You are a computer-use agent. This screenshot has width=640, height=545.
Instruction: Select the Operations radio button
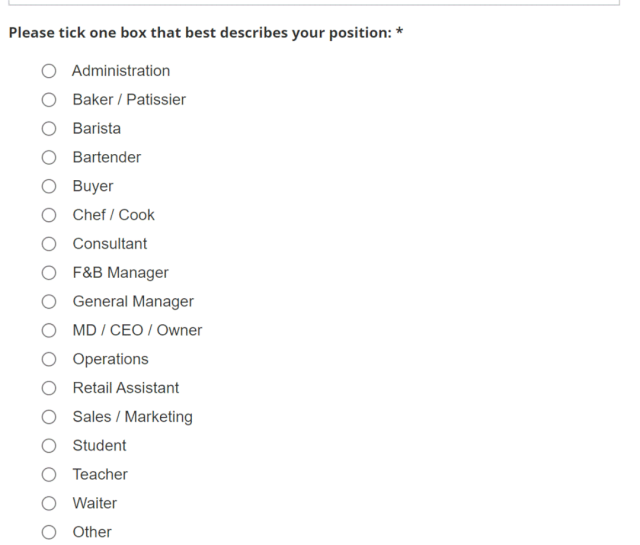coord(49,359)
